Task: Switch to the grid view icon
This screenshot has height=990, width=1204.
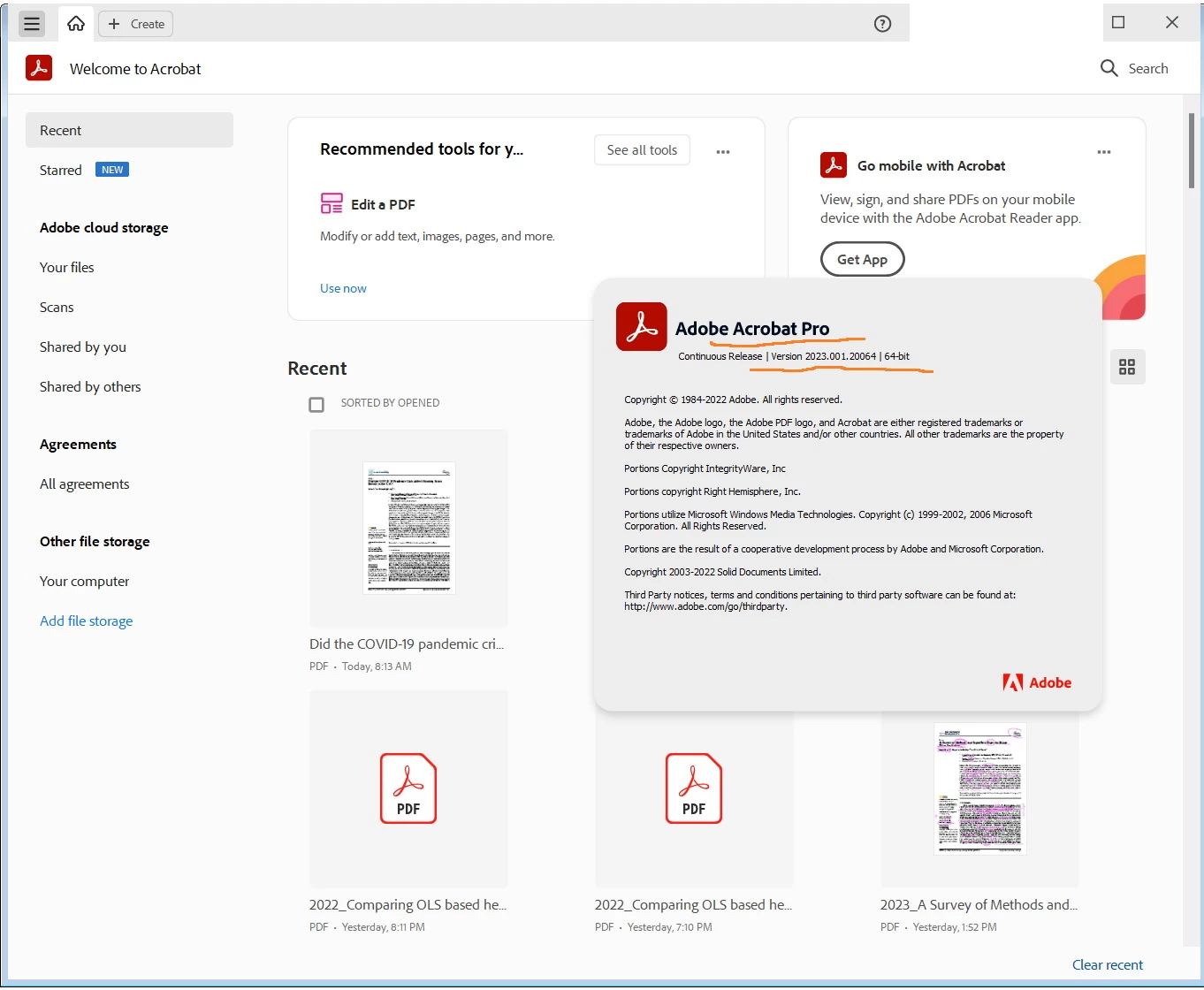Action: pyautogui.click(x=1127, y=367)
